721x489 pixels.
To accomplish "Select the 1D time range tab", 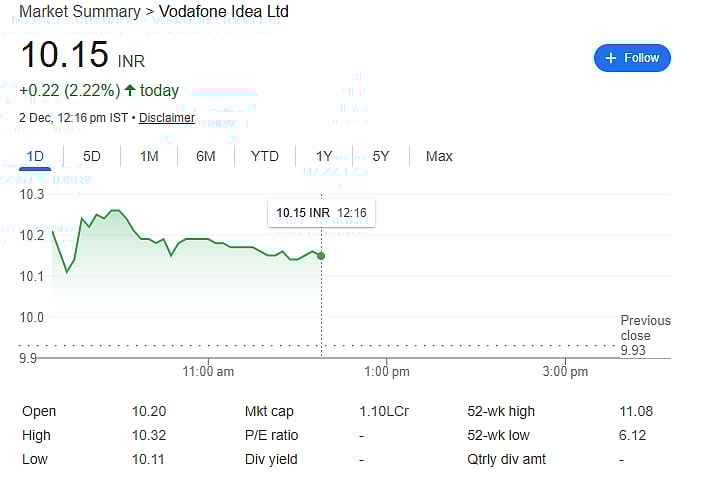I will [x=35, y=156].
